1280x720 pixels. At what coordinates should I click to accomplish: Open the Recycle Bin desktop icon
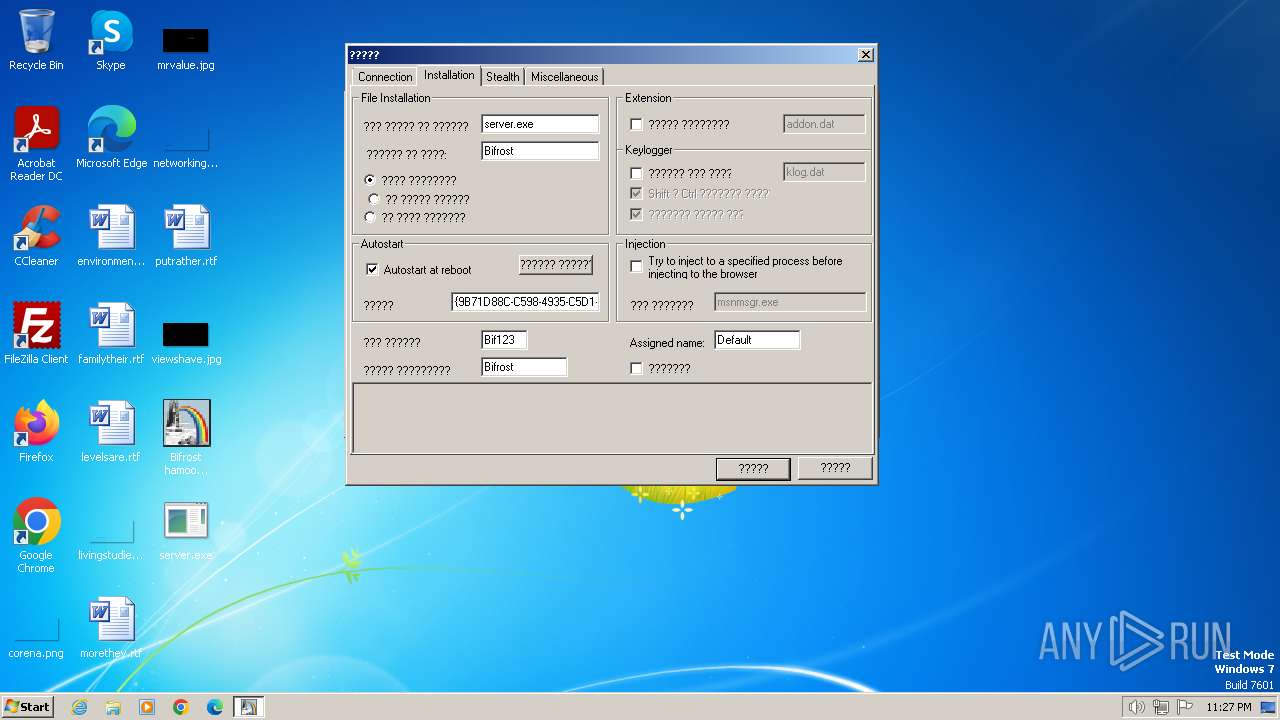point(36,40)
